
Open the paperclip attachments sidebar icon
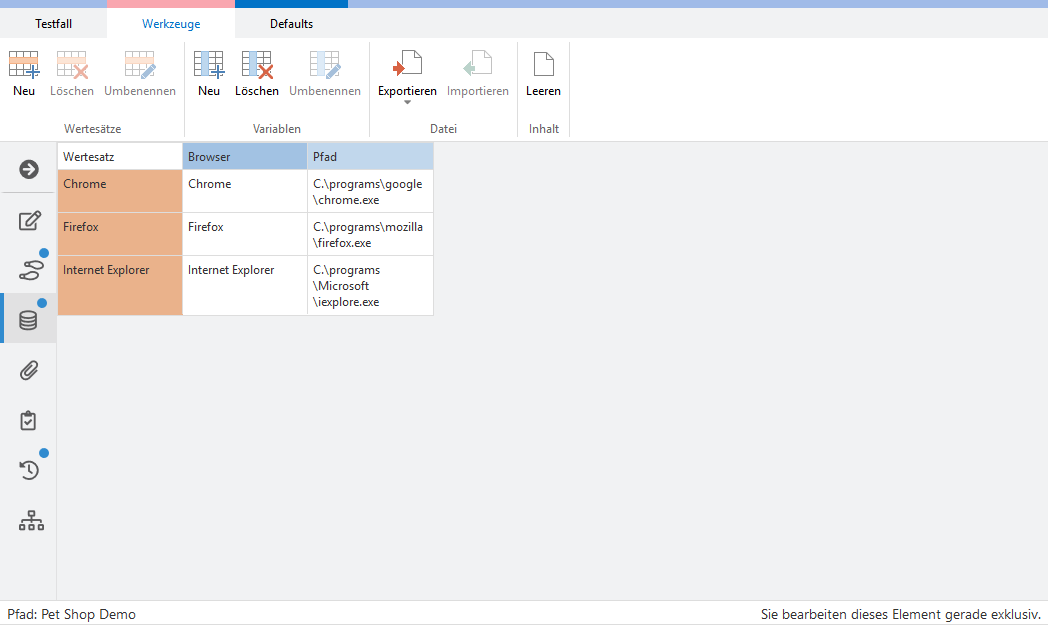[x=29, y=371]
